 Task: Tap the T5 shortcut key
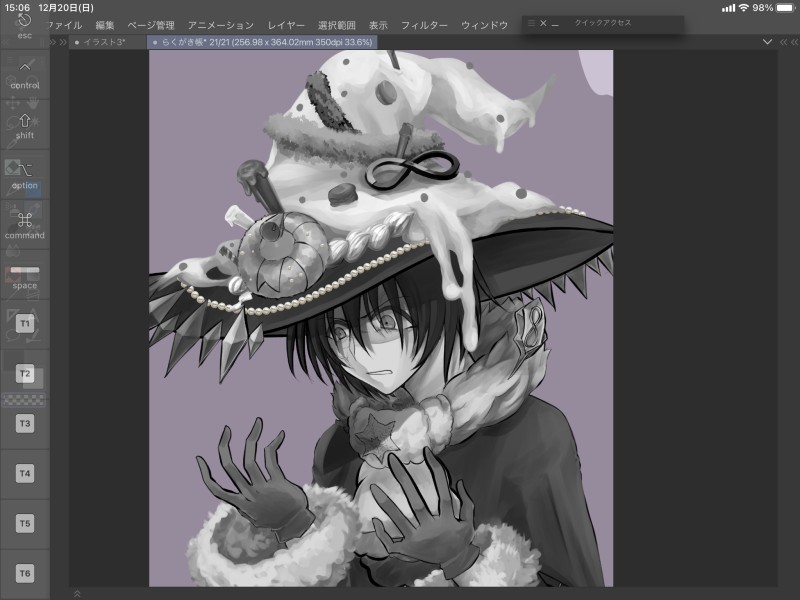click(x=25, y=523)
